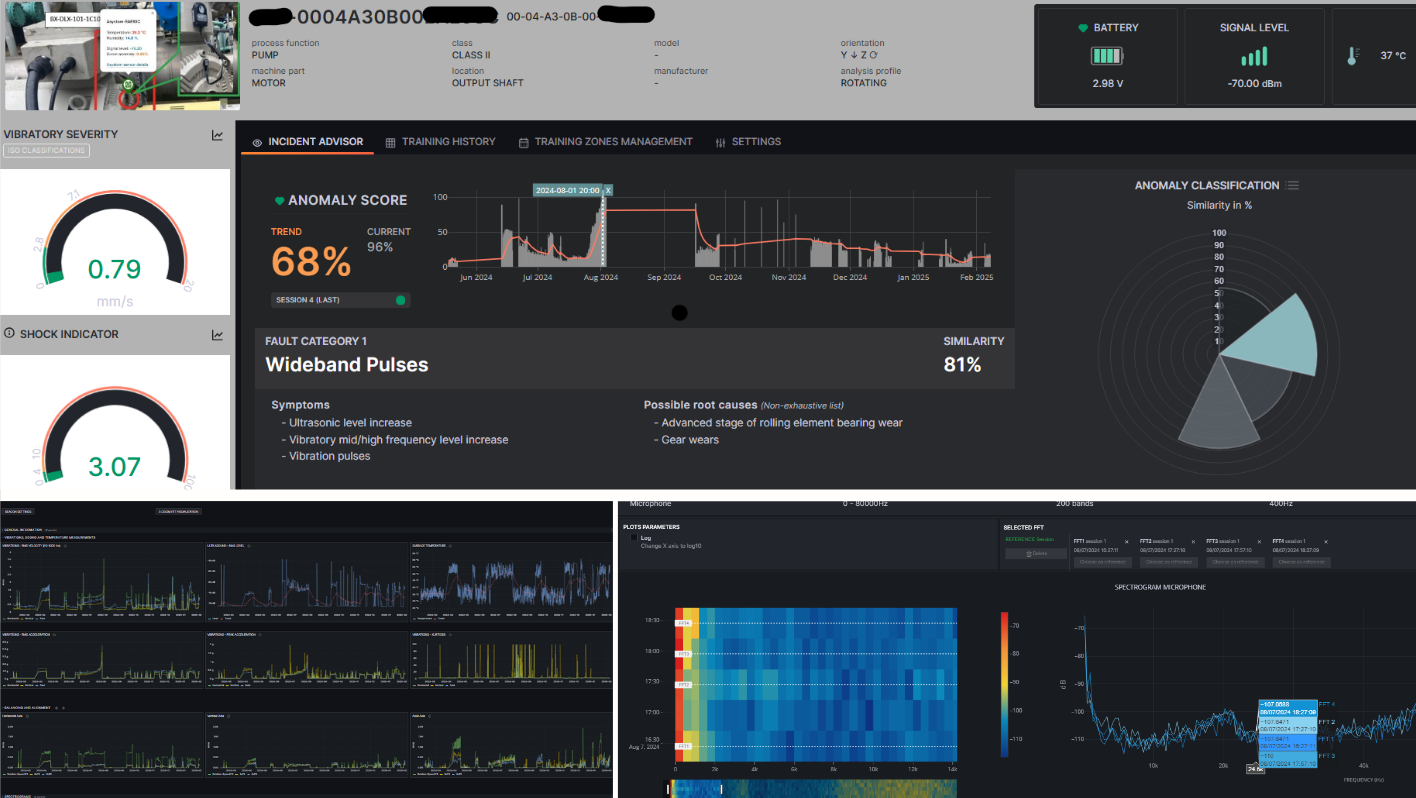Open the Vibratory Severity chart icon
The image size is (1416, 798).
coord(217,135)
